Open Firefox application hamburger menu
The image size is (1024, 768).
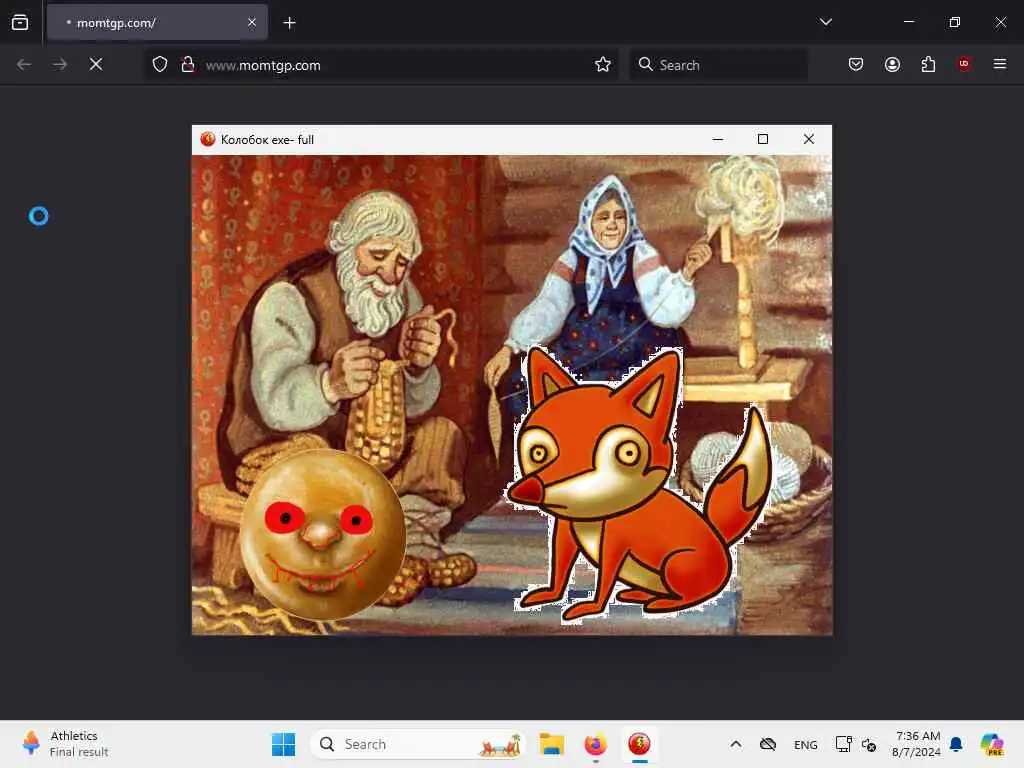pyautogui.click(x=999, y=64)
